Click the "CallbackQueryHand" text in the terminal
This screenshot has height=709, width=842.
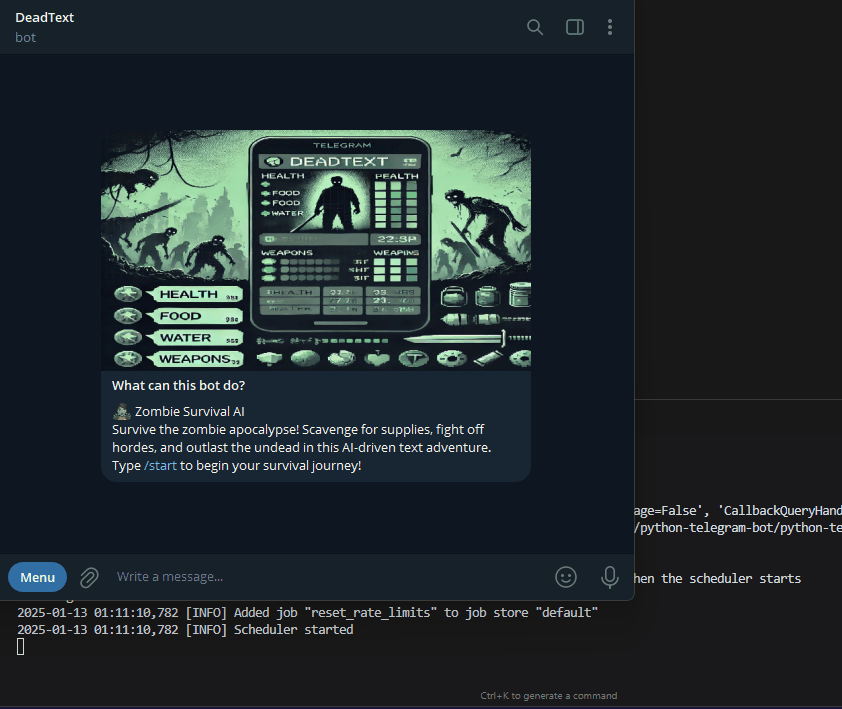783,510
